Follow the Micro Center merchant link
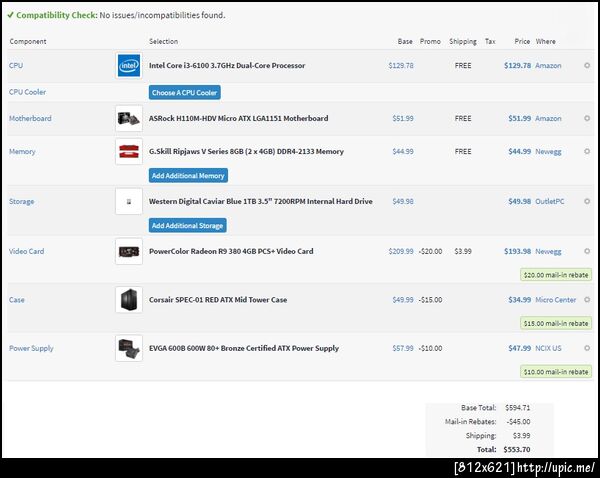This screenshot has width=600, height=478. 555,300
